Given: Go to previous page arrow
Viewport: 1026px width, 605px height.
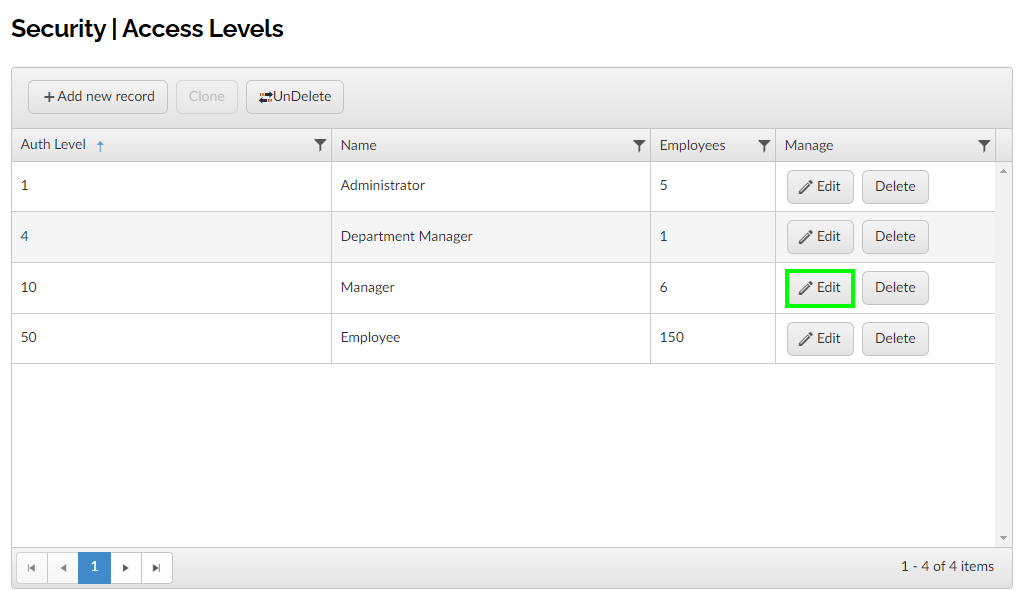Looking at the screenshot, I should 63,567.
